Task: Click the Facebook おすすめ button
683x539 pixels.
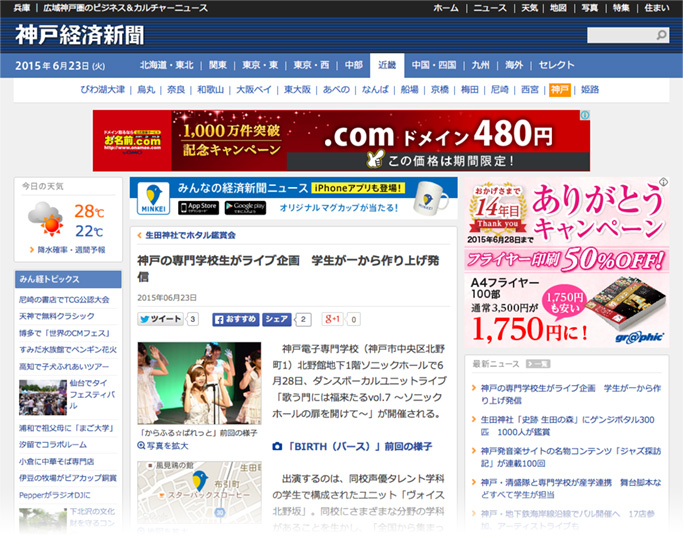Action: point(236,319)
